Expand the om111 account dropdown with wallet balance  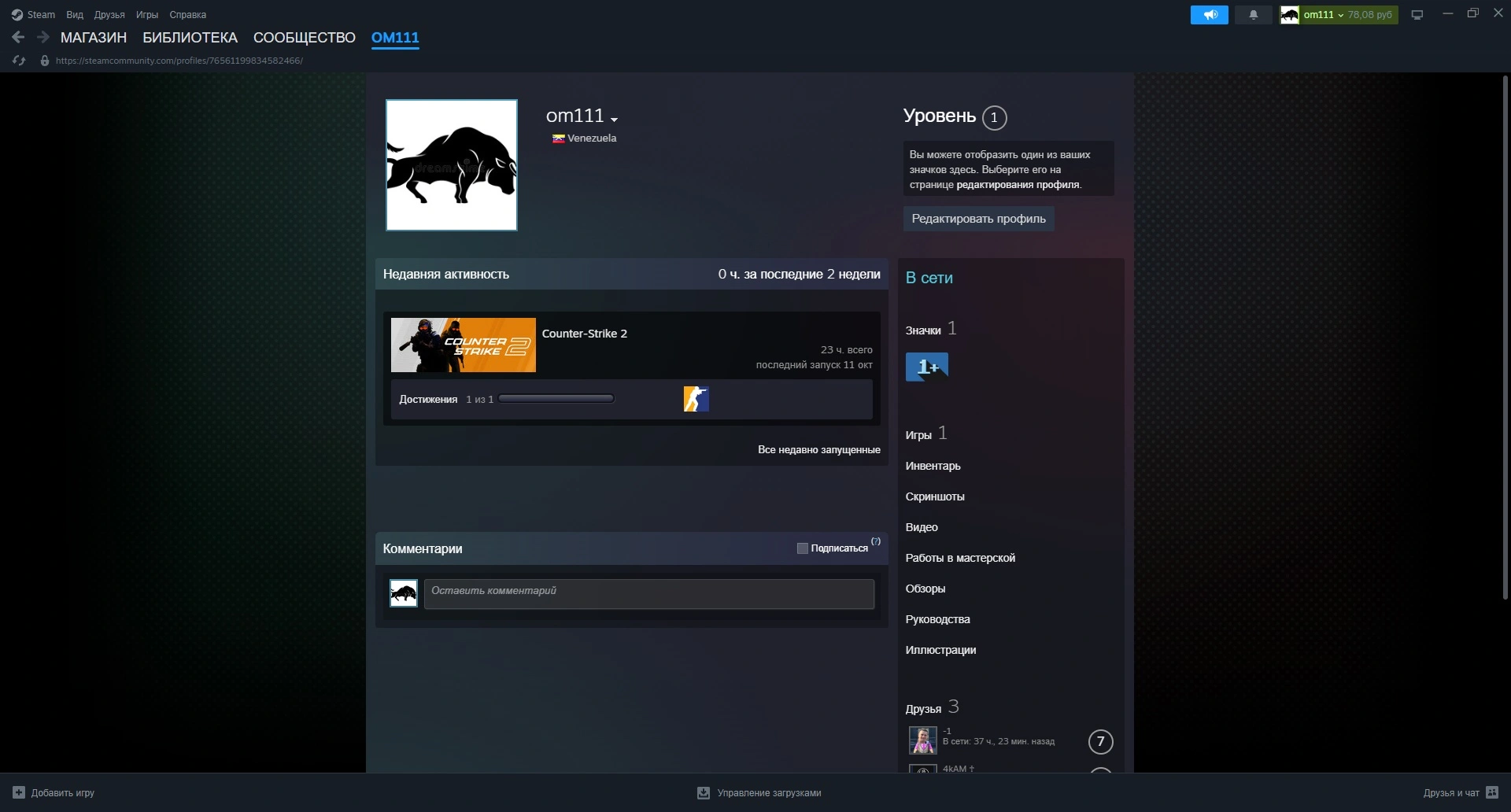point(1339,14)
